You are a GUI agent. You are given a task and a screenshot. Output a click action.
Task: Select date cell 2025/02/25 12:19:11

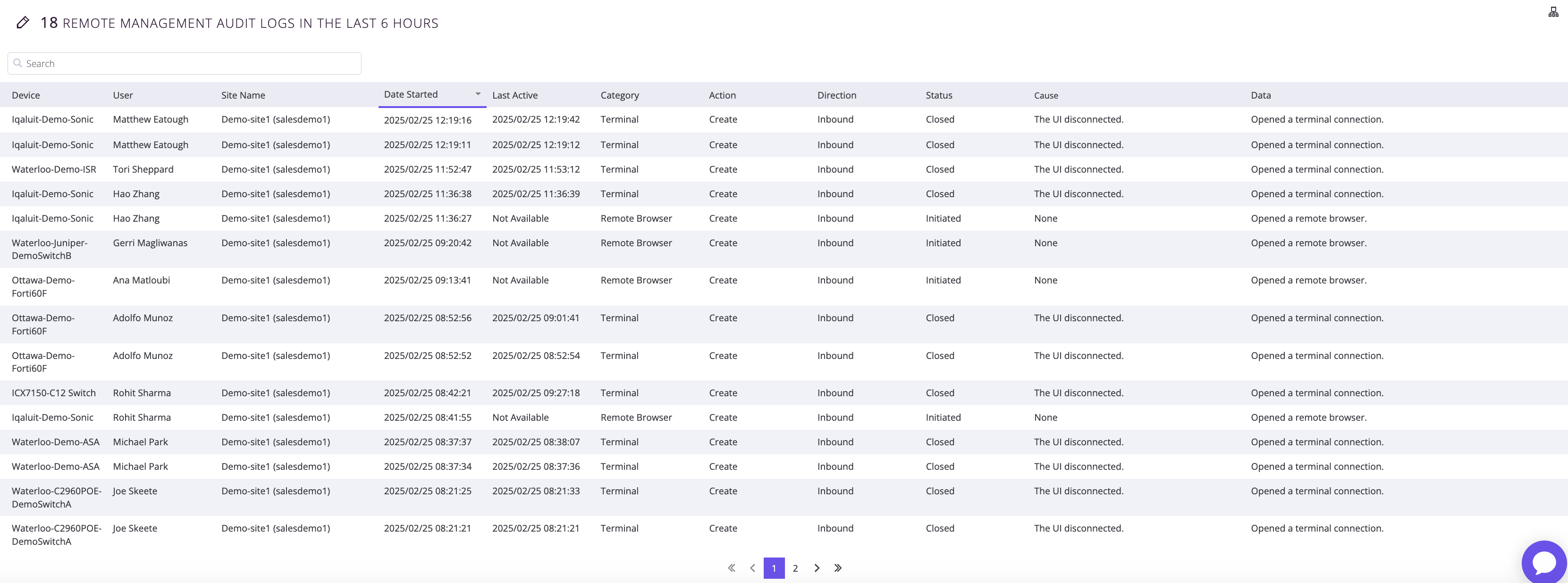[x=428, y=145]
